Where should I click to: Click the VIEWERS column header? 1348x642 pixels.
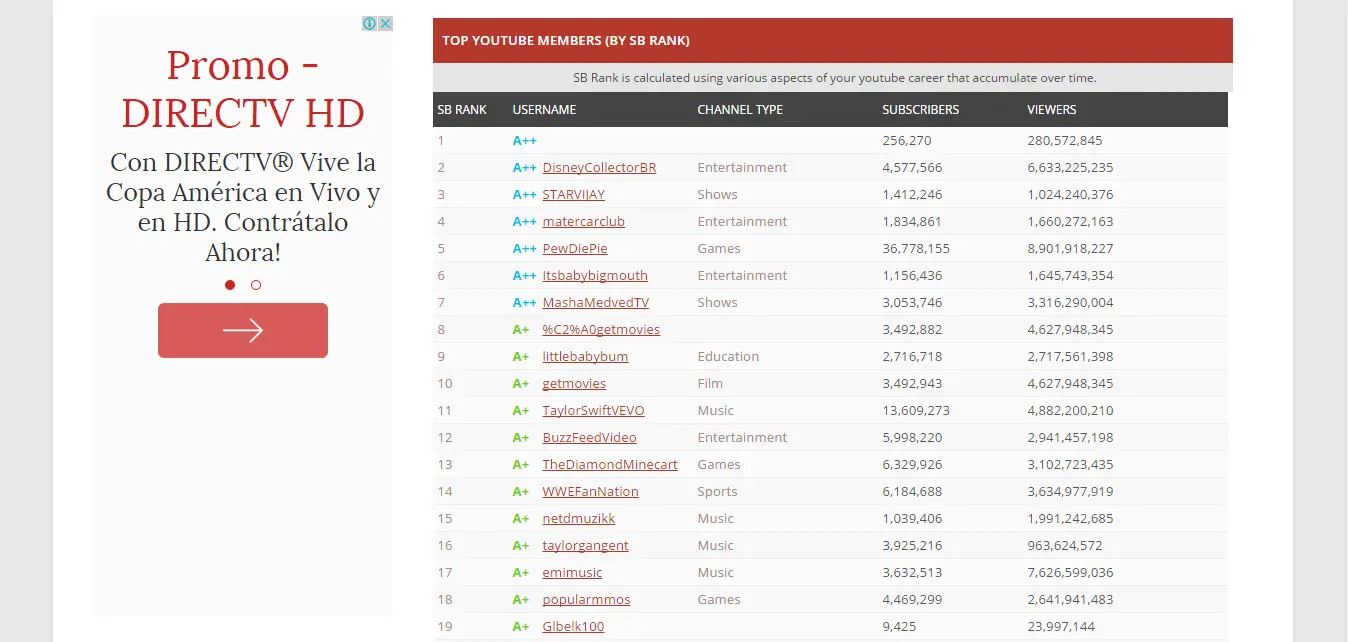1052,109
